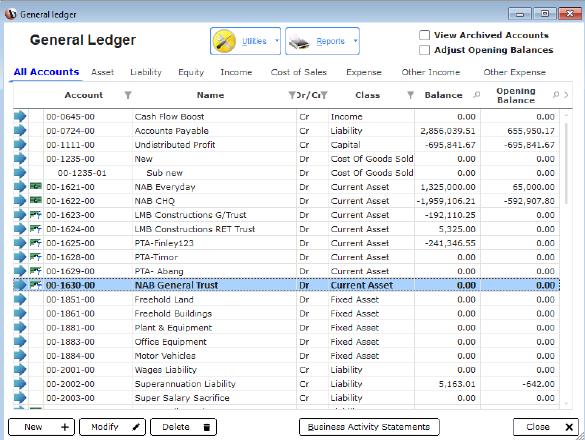Select the NAB General Trust row name
Viewport: 585px width, 440px height.
[x=176, y=285]
